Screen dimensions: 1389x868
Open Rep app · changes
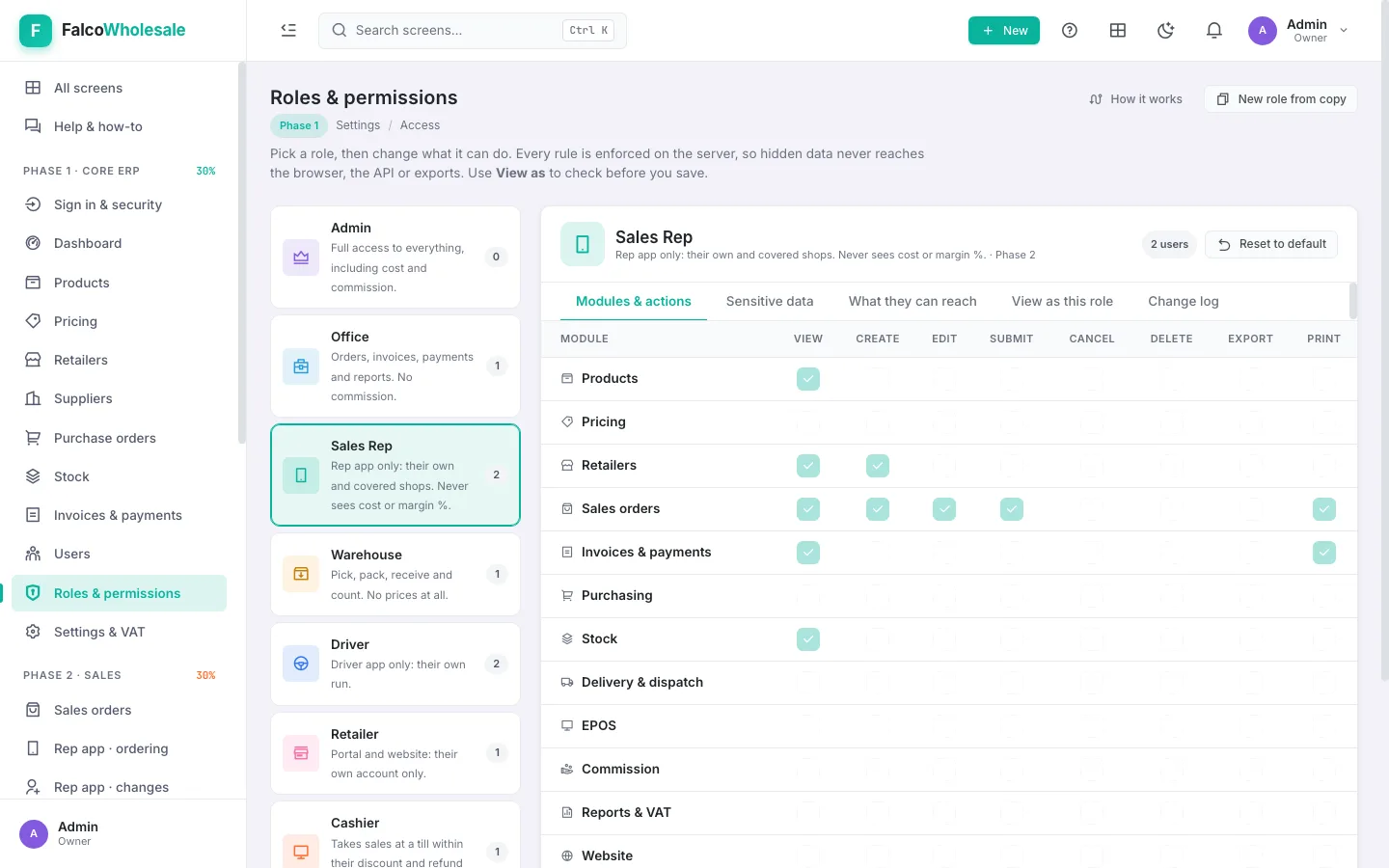pyautogui.click(x=120, y=787)
